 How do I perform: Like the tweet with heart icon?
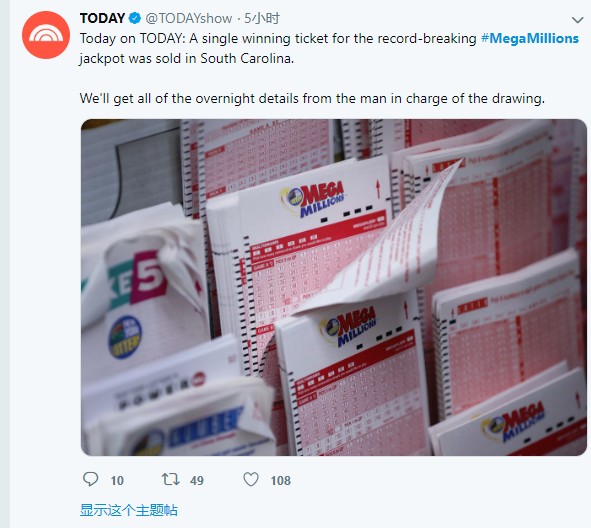(x=251, y=479)
